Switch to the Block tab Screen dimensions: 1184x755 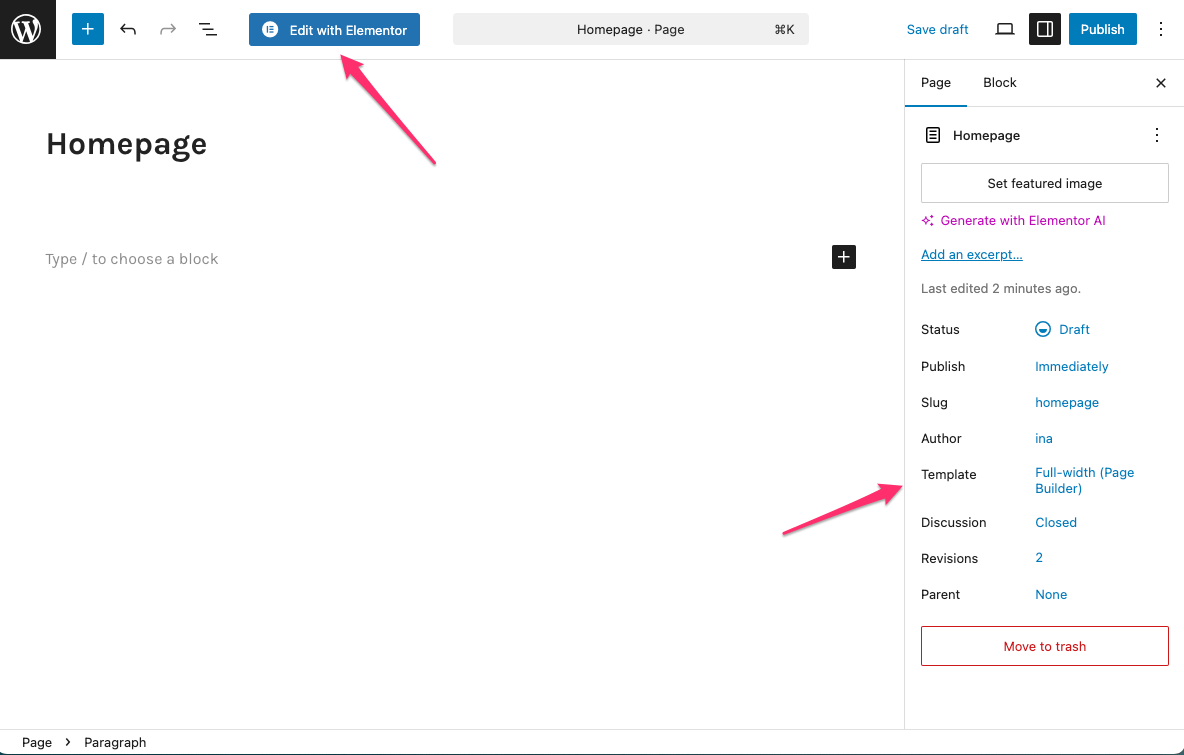999,83
